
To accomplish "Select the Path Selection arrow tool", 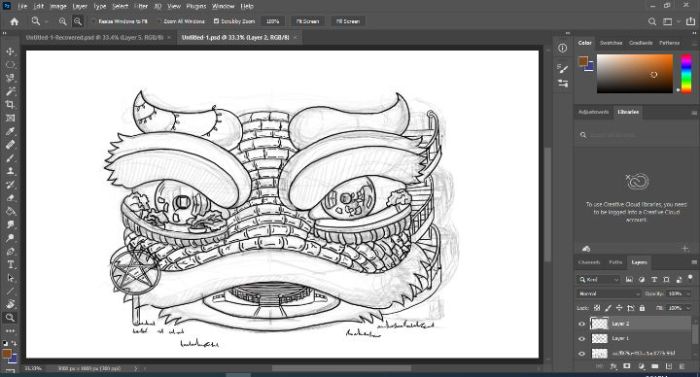I will click(x=10, y=278).
